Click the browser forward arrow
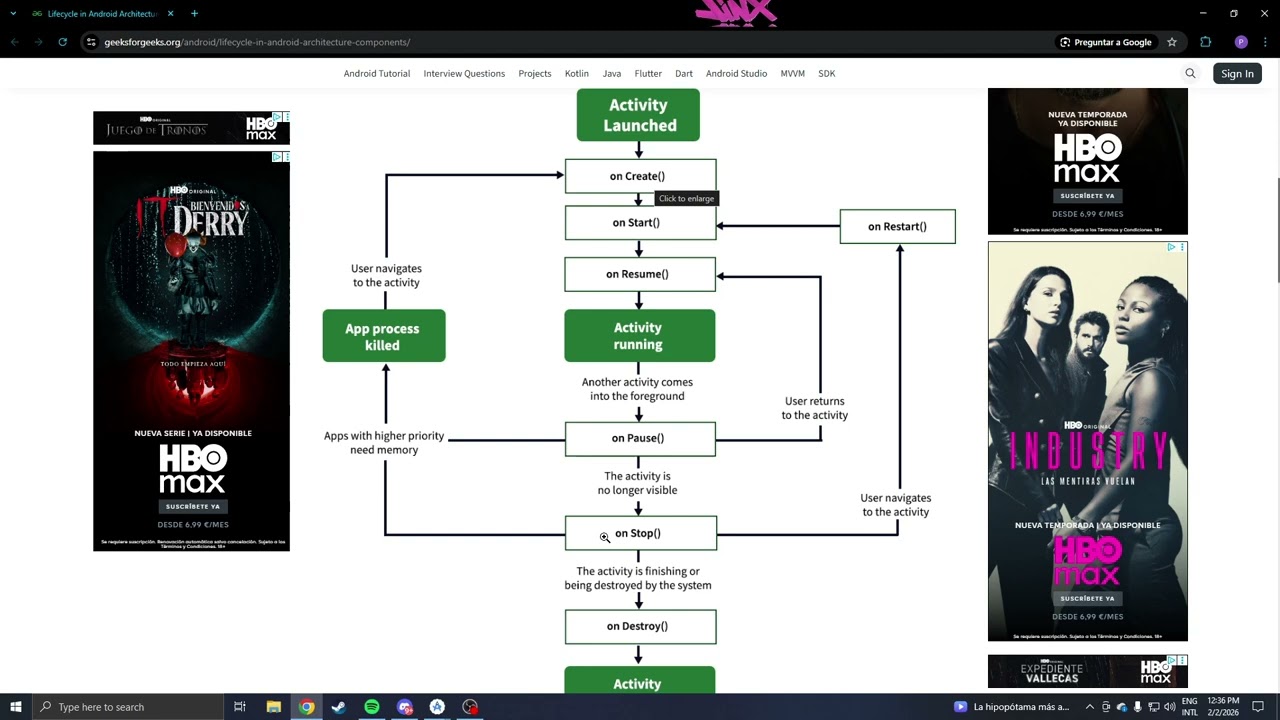 coord(38,42)
